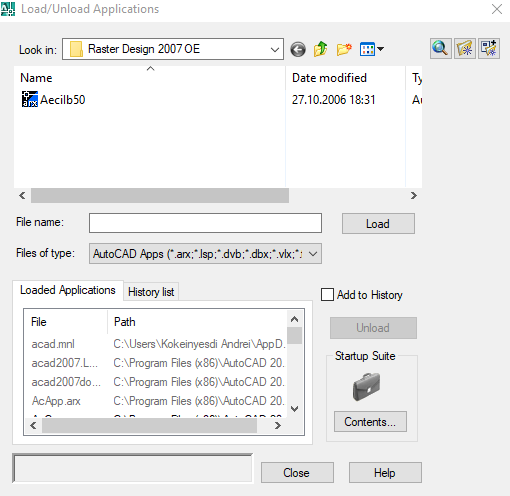Open Startup Suite Contents button
This screenshot has width=510, height=496.
[x=370, y=422]
